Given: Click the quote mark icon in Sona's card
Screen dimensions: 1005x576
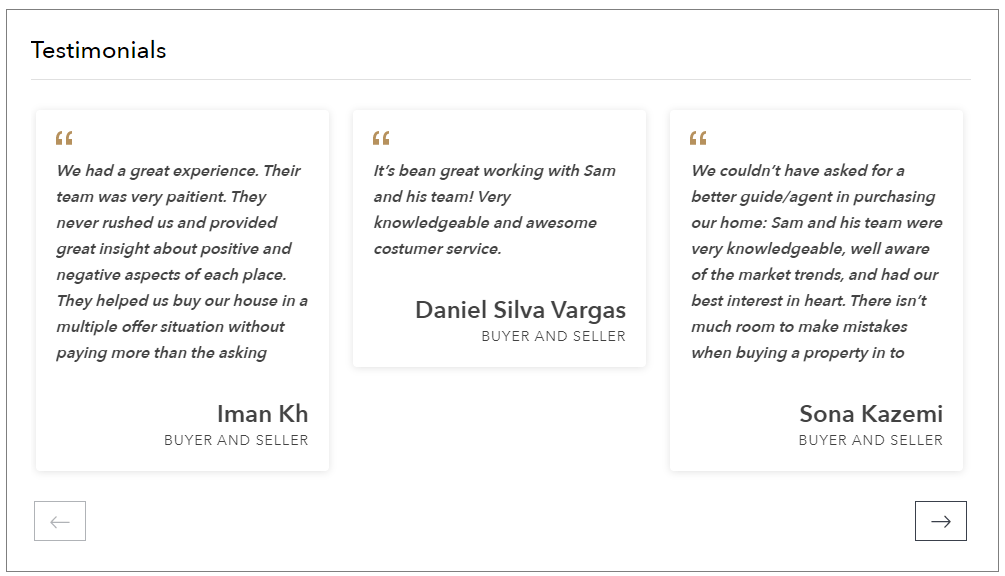Looking at the screenshot, I should click(698, 138).
